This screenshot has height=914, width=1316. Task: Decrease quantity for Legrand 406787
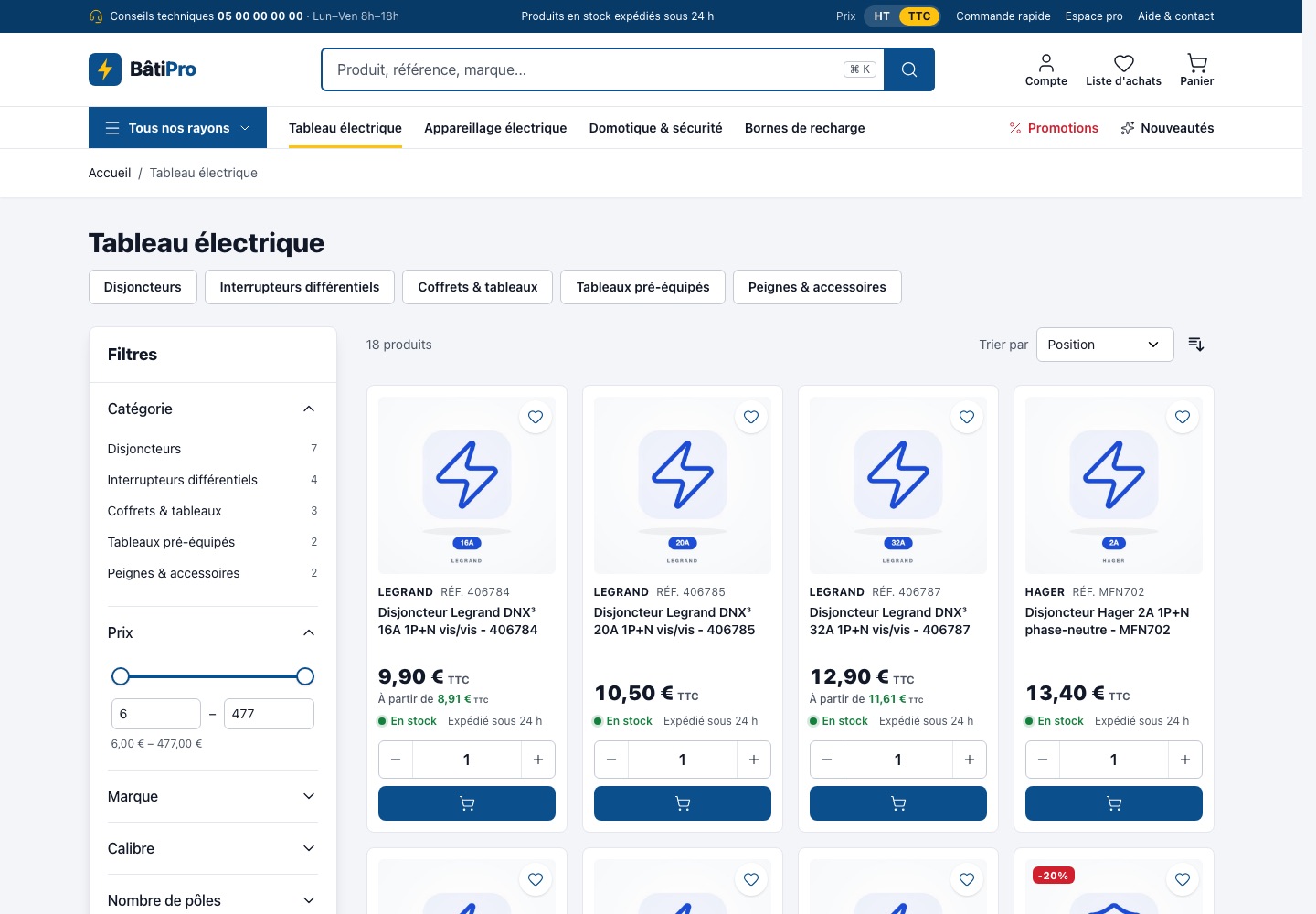[x=827, y=760]
